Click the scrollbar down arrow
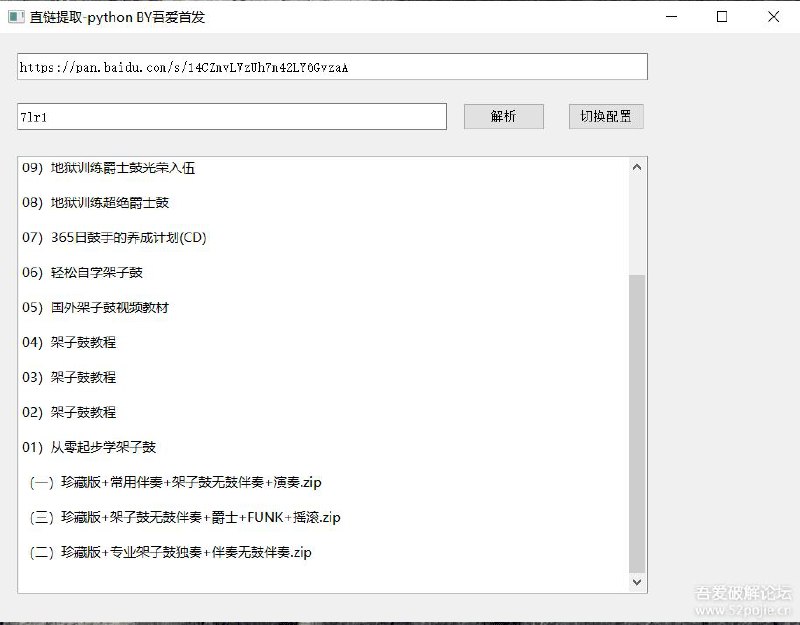The image size is (800, 625). (638, 581)
